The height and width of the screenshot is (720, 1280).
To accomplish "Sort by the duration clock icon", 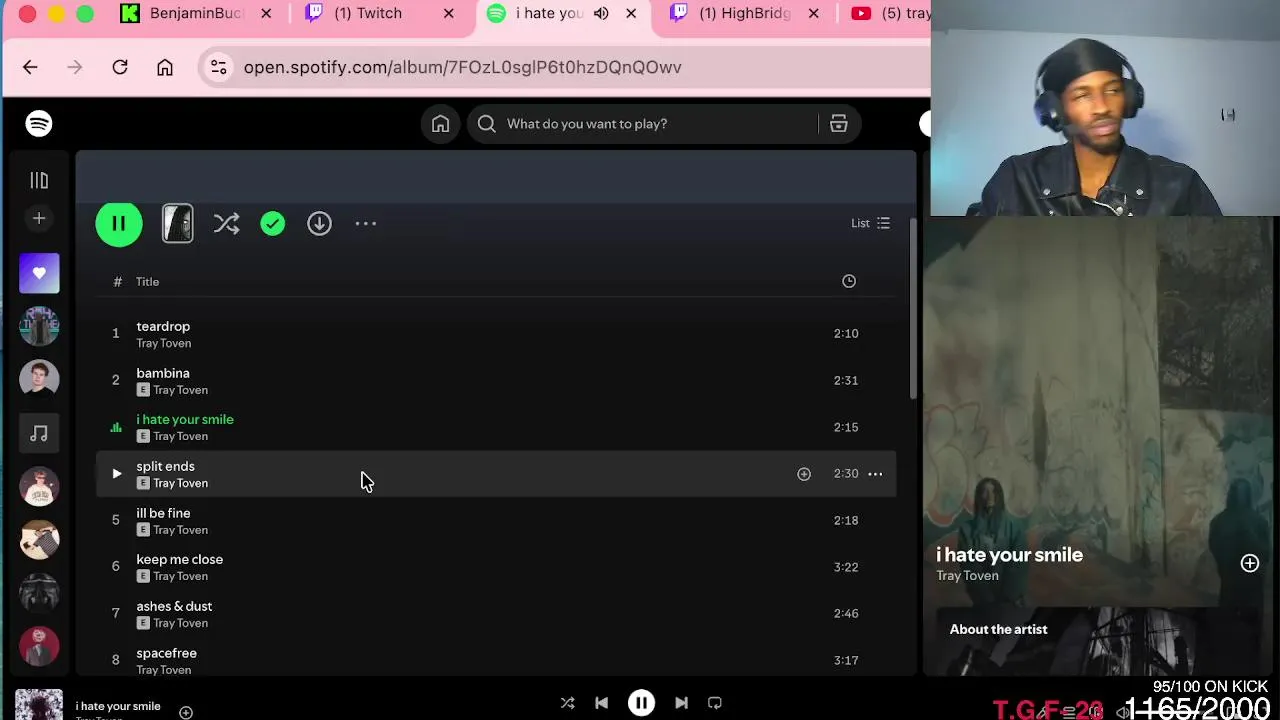I will pyautogui.click(x=848, y=281).
